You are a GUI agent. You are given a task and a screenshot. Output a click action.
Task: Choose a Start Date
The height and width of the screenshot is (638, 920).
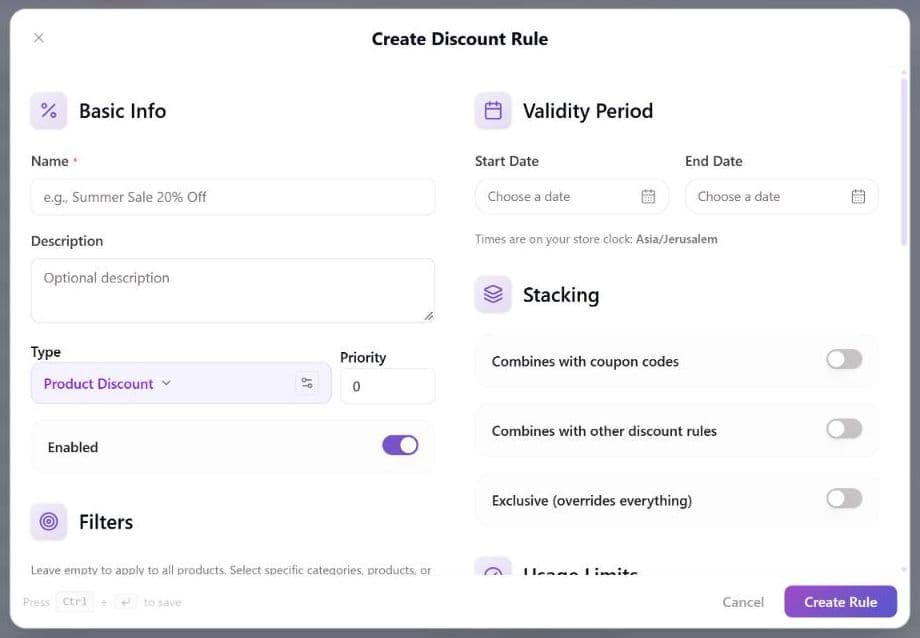coord(571,197)
